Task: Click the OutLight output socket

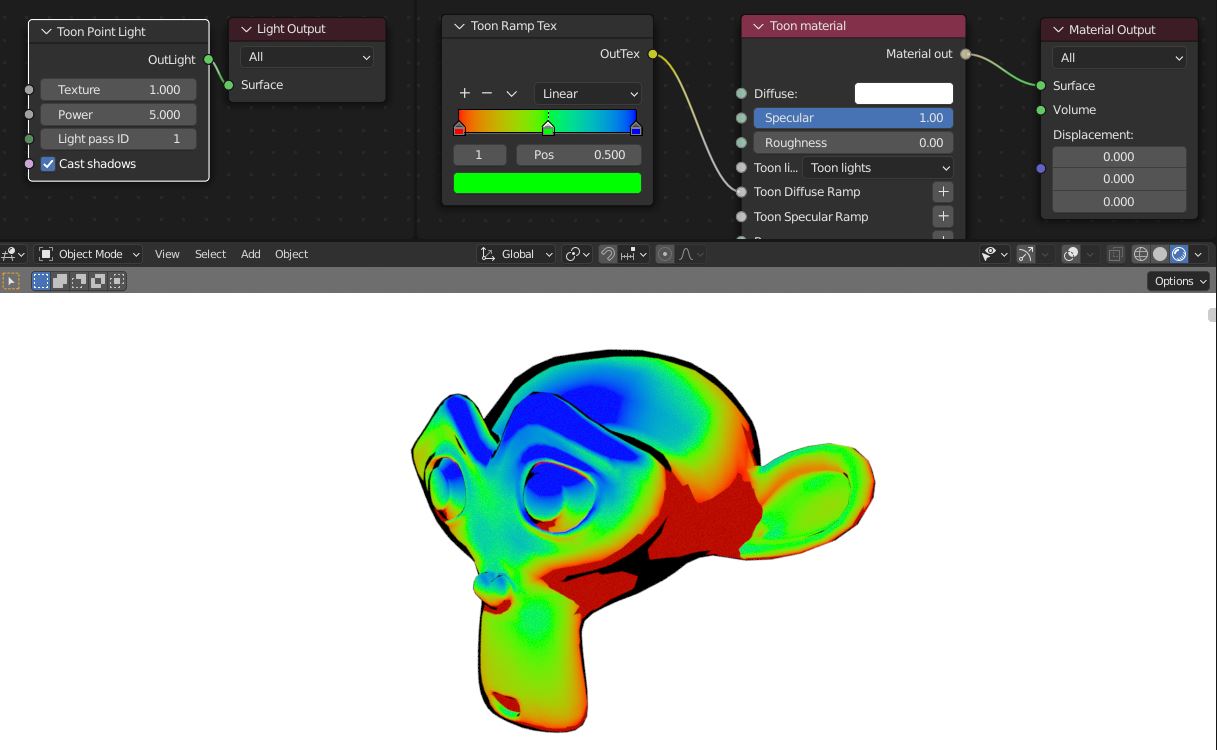Action: coord(208,59)
